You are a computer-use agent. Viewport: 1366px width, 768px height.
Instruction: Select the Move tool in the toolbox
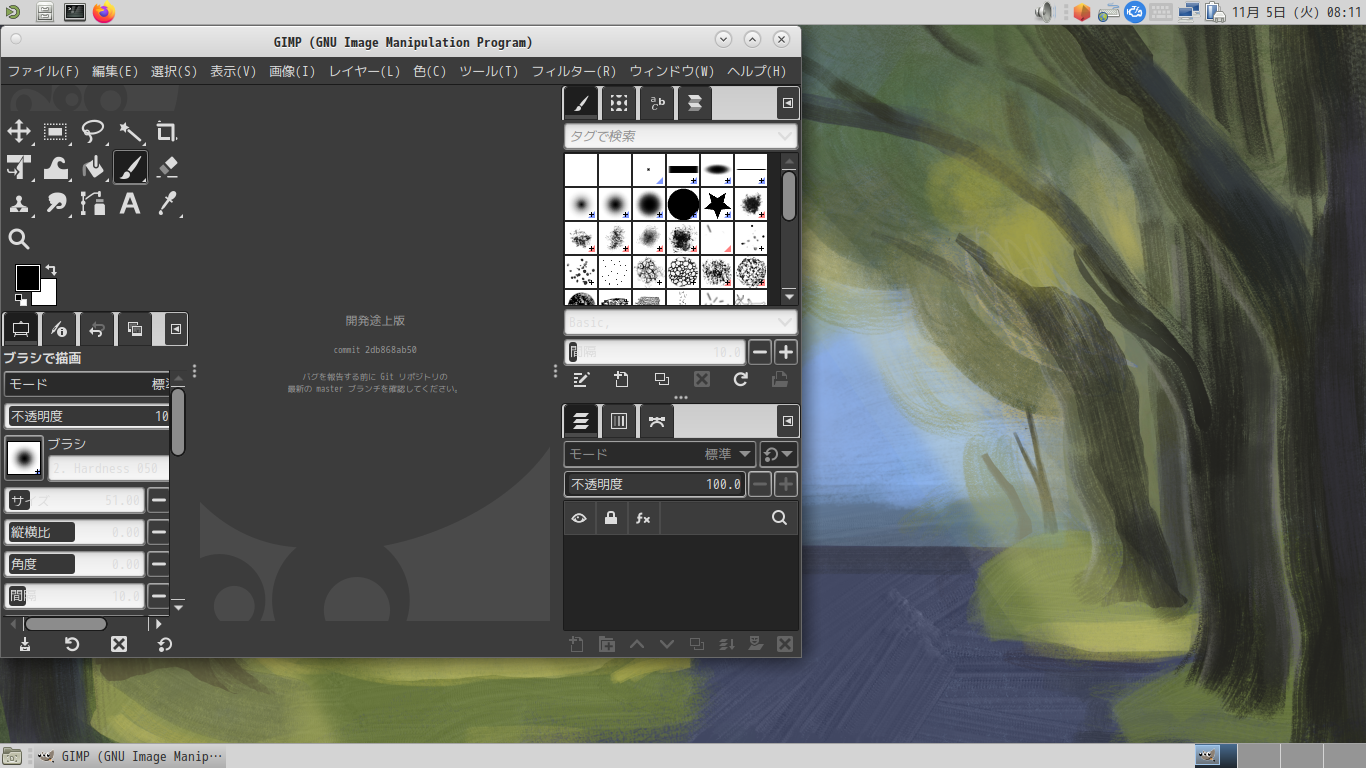[x=19, y=131]
